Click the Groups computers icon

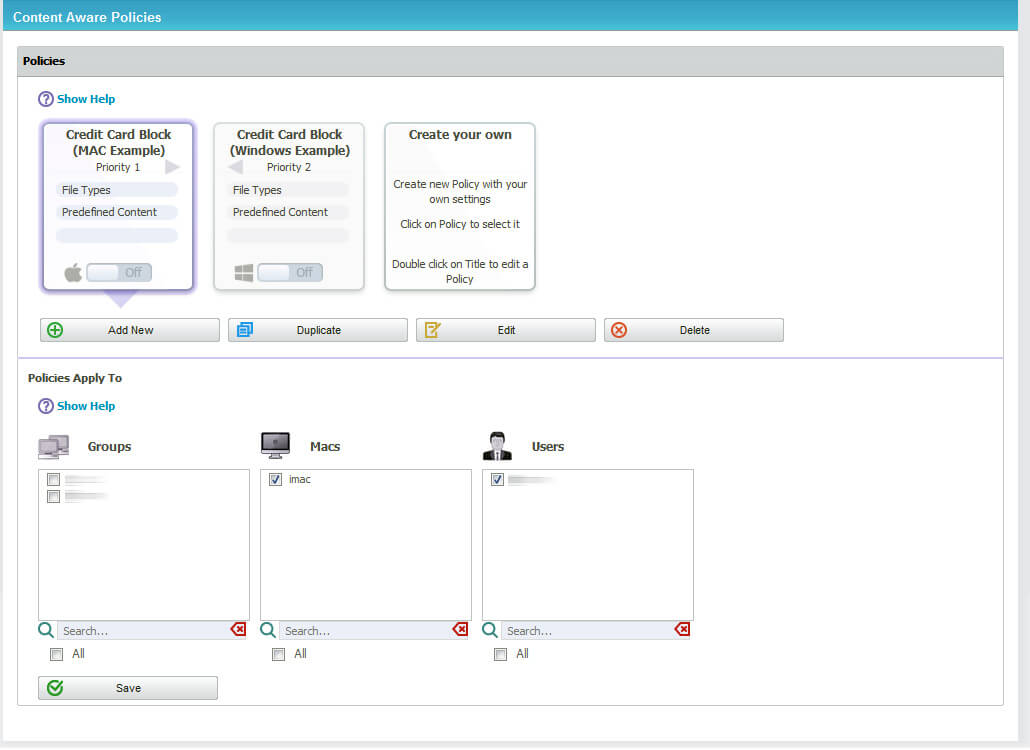point(54,447)
